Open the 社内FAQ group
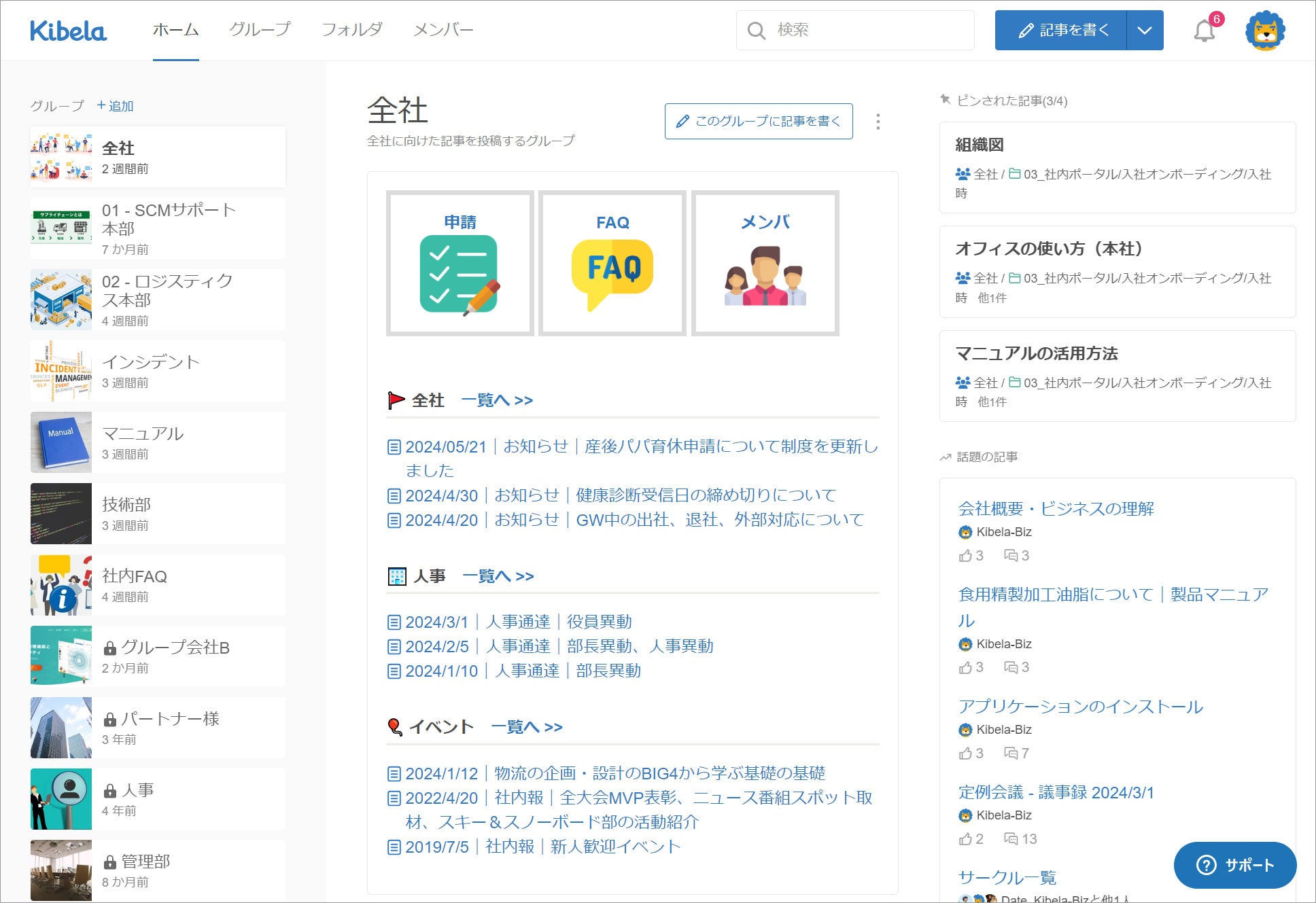Screen dimensions: 1316x903 158,585
